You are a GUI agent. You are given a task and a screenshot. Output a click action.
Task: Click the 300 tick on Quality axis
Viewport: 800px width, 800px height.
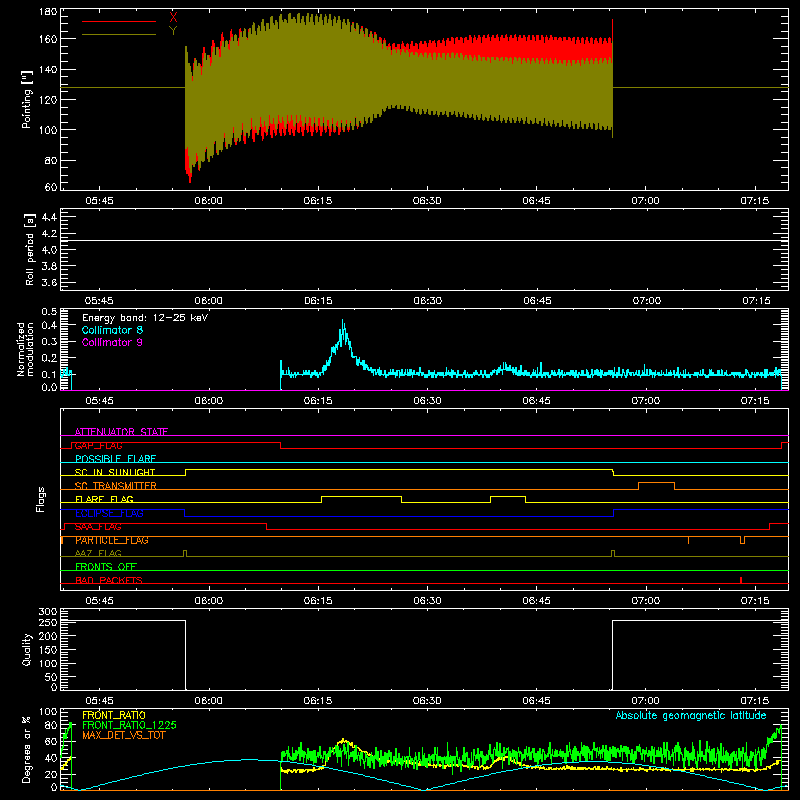[48, 611]
